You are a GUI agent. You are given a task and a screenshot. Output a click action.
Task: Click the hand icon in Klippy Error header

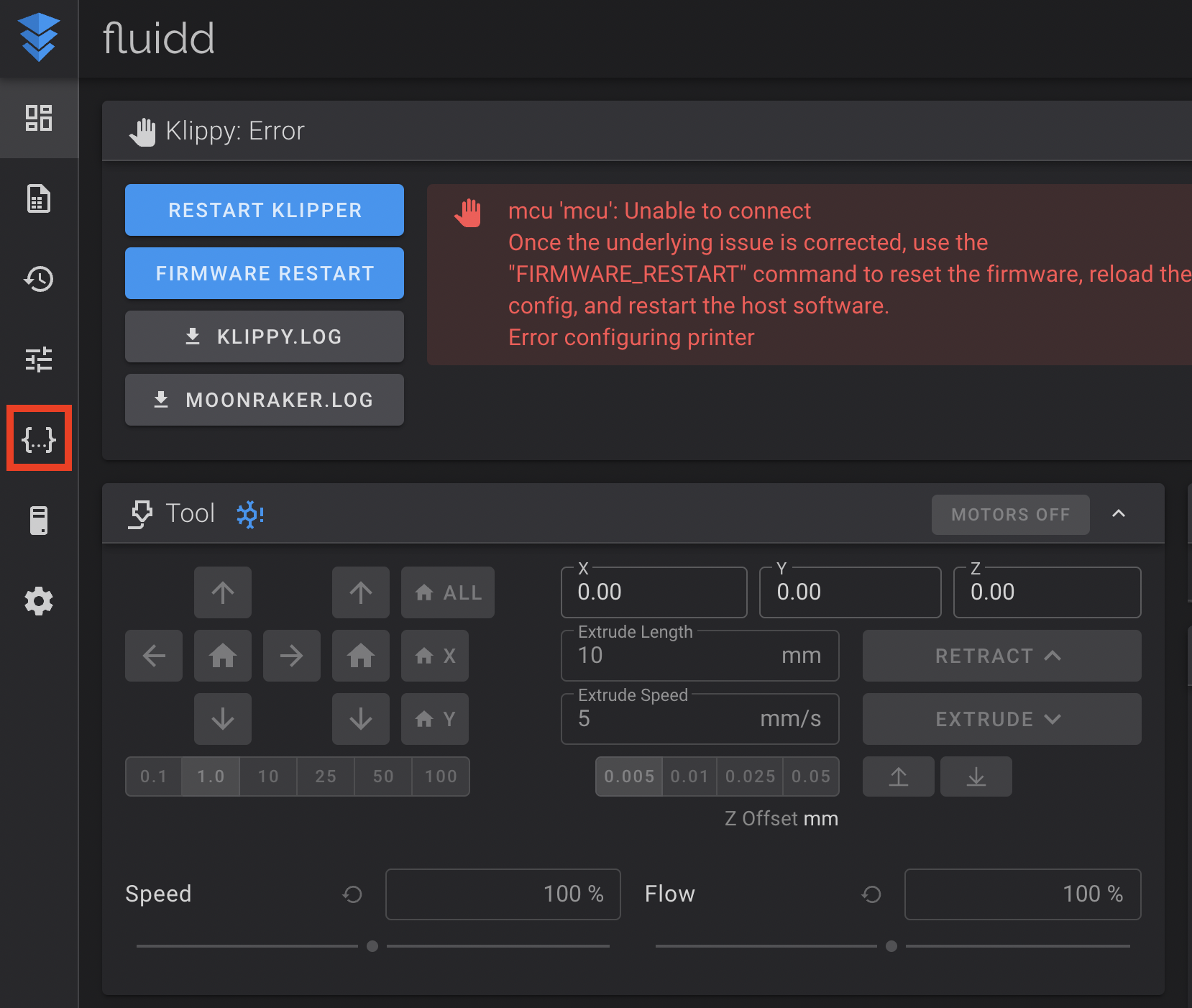point(142,132)
